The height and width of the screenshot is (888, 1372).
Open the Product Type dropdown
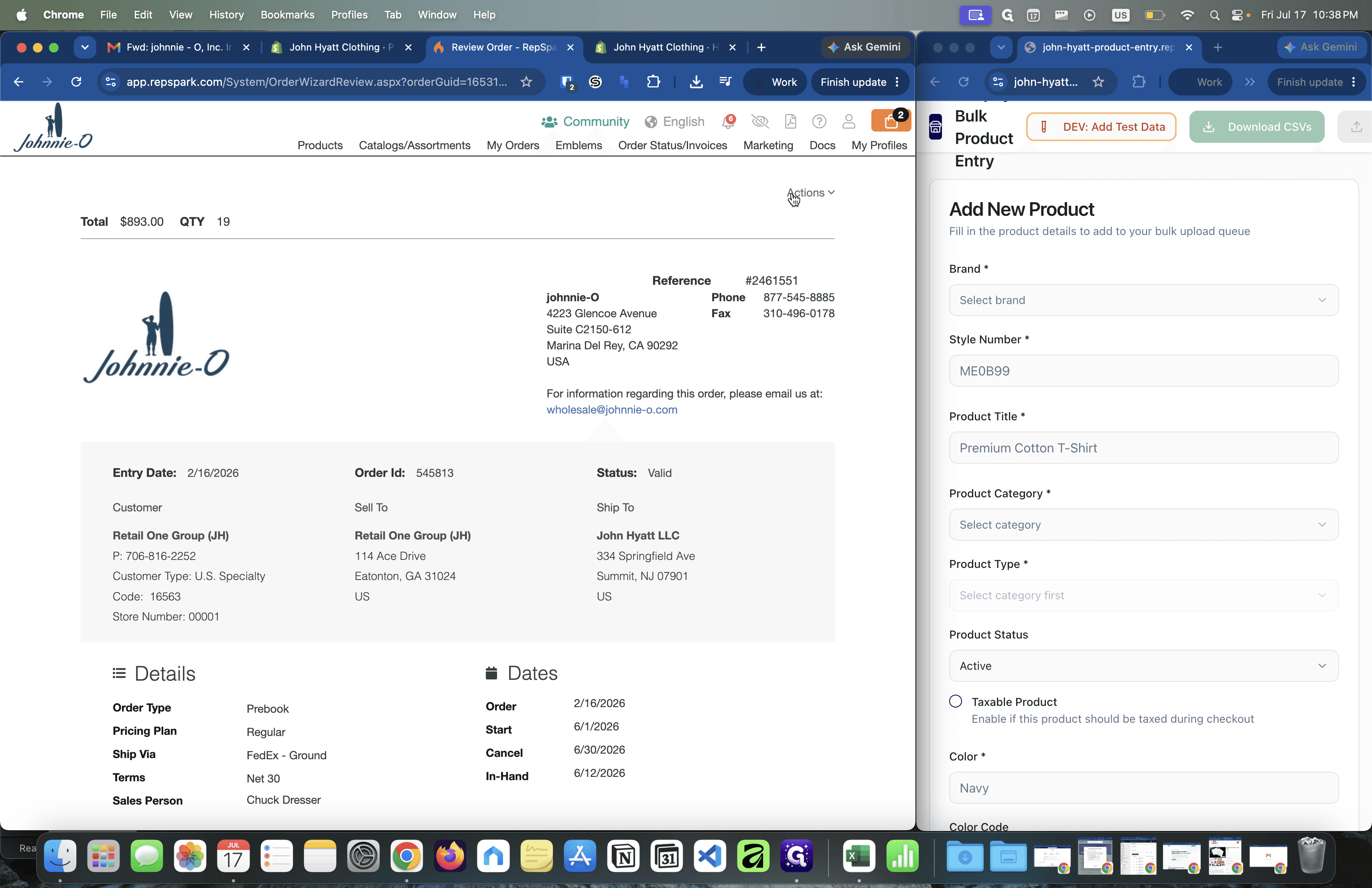(1143, 595)
